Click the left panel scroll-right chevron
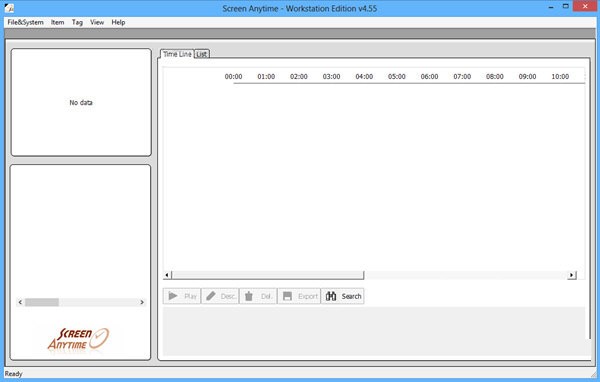This screenshot has width=600, height=382. coord(142,302)
